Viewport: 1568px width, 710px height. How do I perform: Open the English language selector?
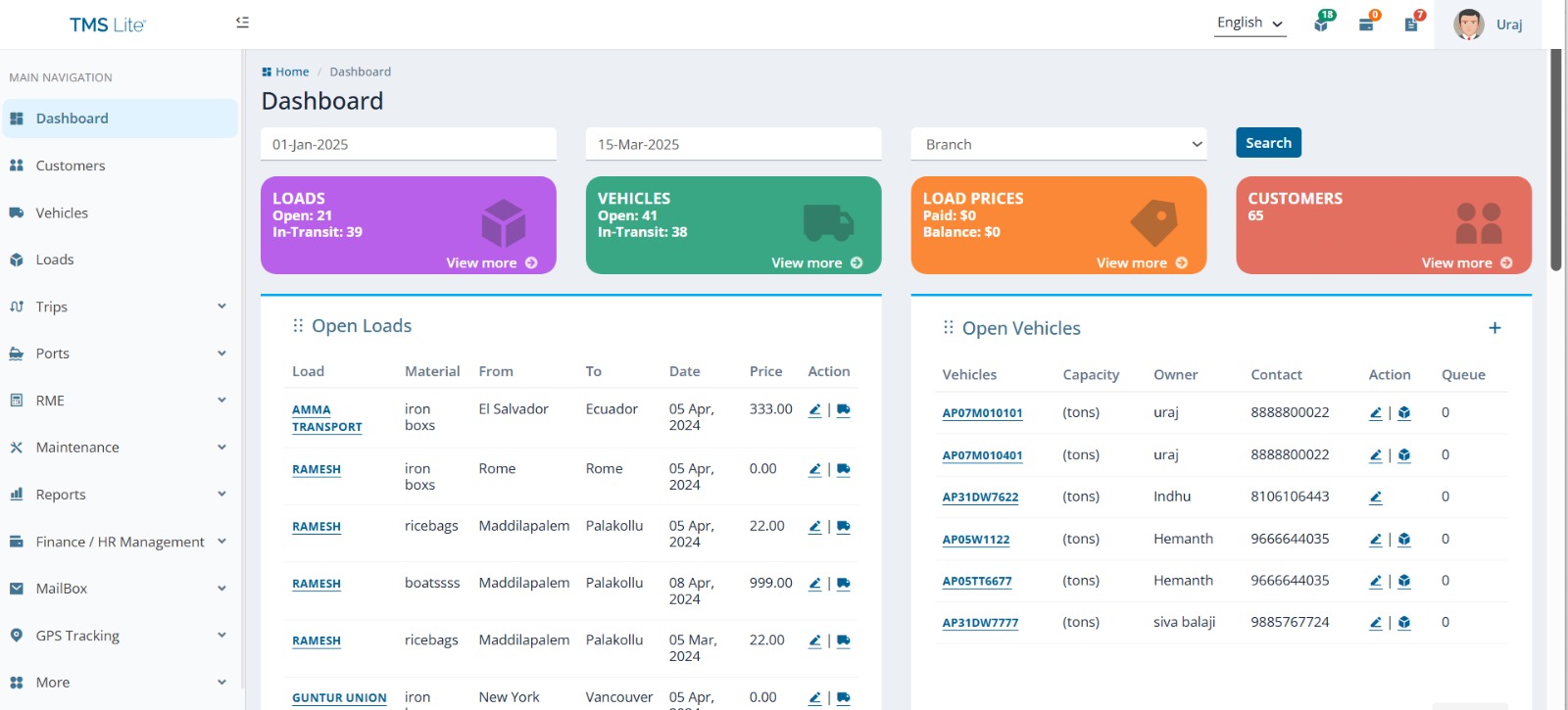point(1249,24)
